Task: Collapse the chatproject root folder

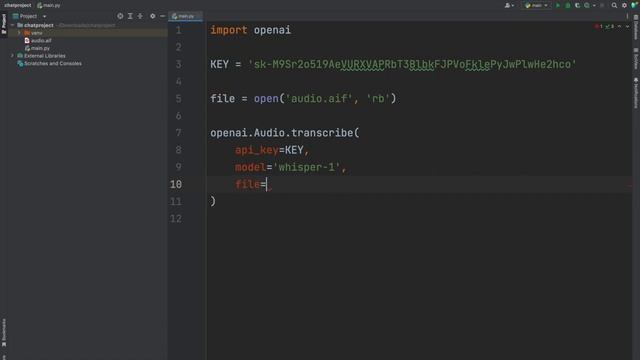Action: (x=12, y=25)
